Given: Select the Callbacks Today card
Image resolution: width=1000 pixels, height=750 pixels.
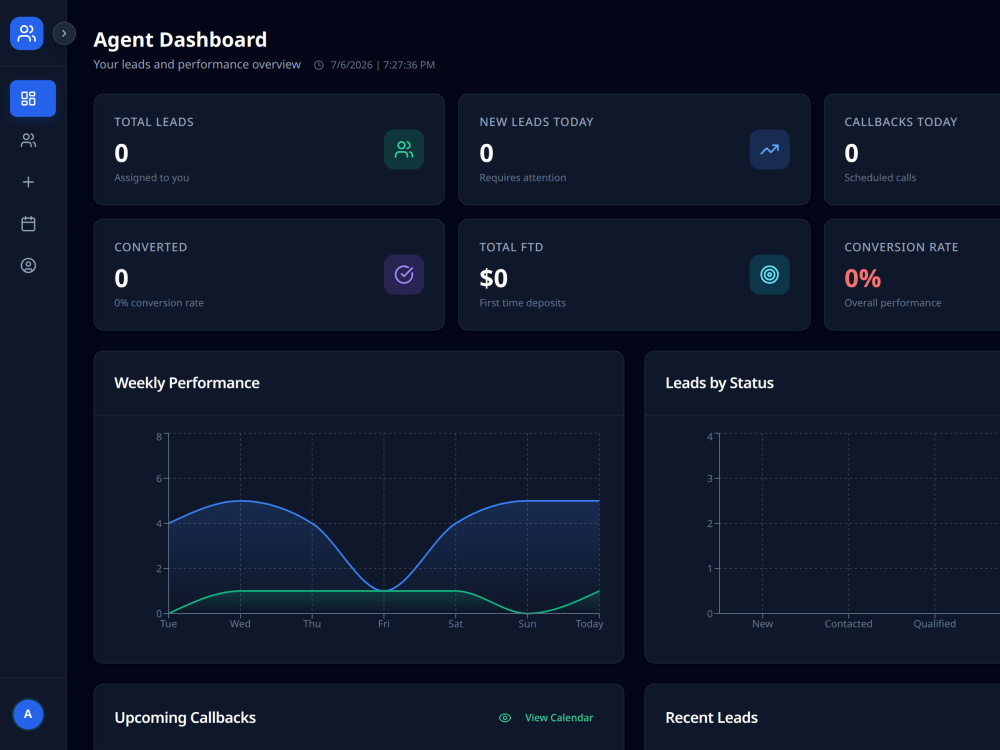Looking at the screenshot, I should pos(912,149).
